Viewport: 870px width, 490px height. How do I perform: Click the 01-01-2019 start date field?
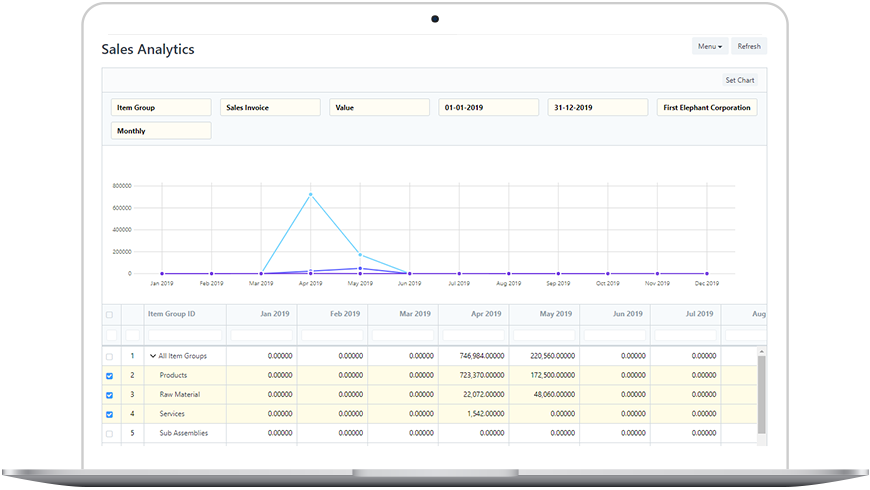[x=488, y=107]
